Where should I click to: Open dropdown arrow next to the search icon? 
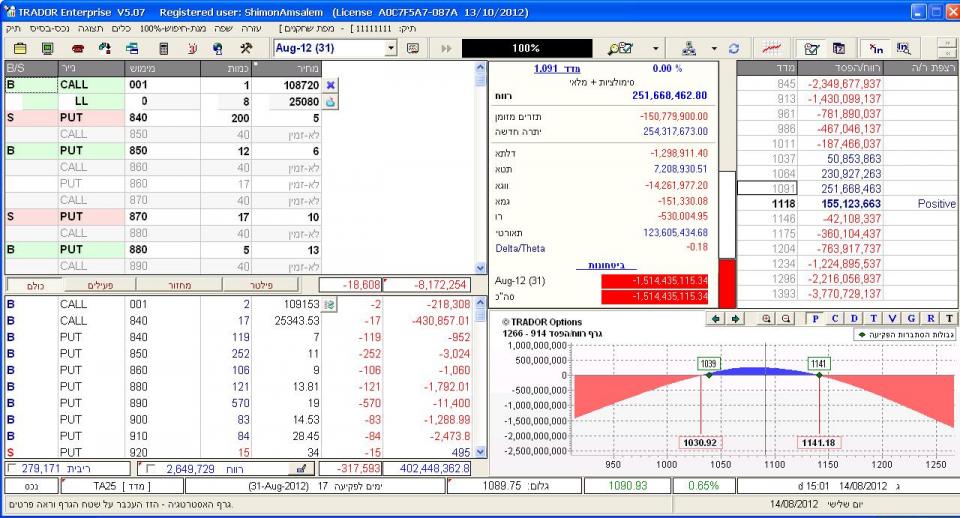[657, 48]
